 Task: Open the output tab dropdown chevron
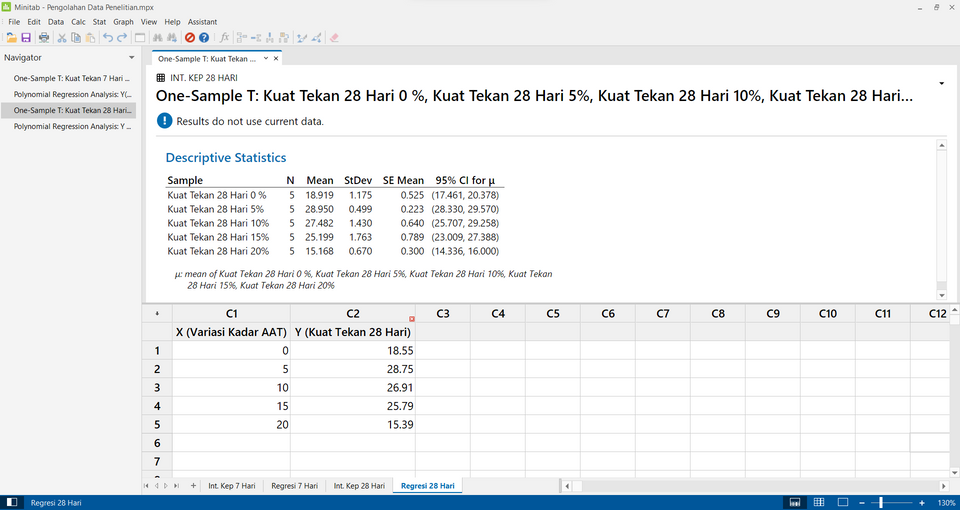click(x=266, y=59)
